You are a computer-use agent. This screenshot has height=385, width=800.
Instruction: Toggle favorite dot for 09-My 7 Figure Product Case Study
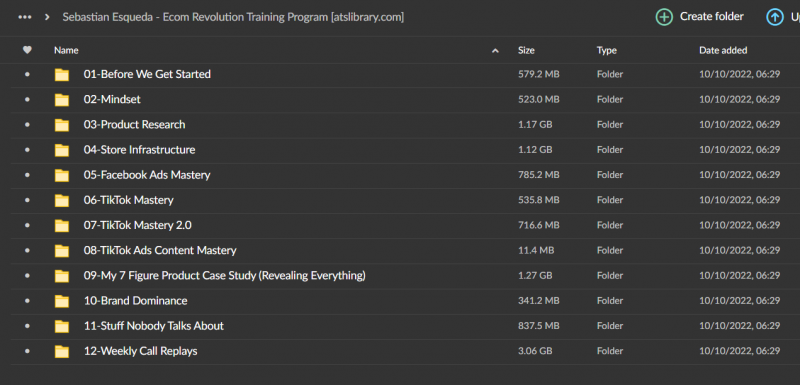(x=27, y=275)
